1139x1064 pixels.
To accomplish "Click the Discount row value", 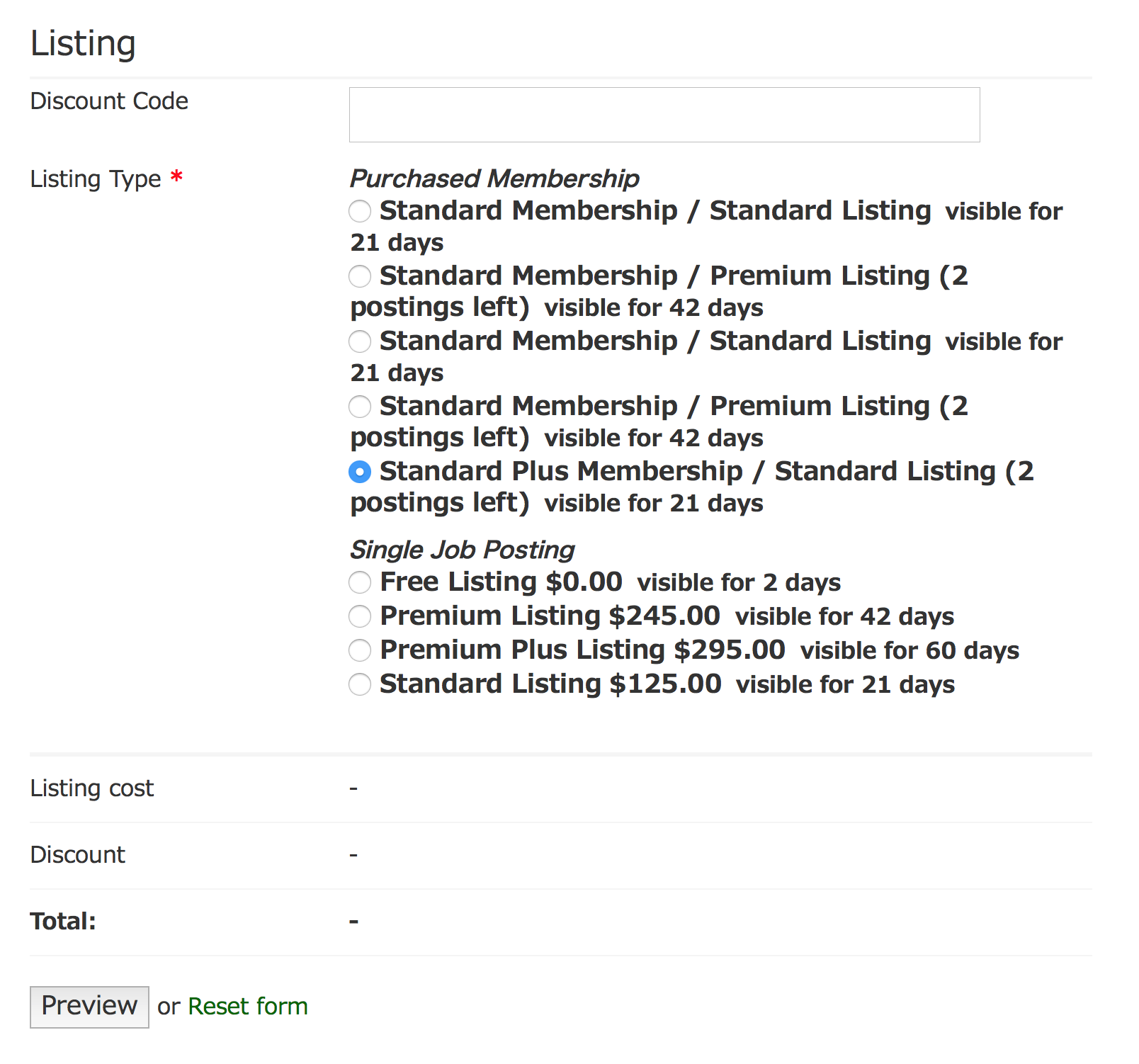I will (353, 854).
